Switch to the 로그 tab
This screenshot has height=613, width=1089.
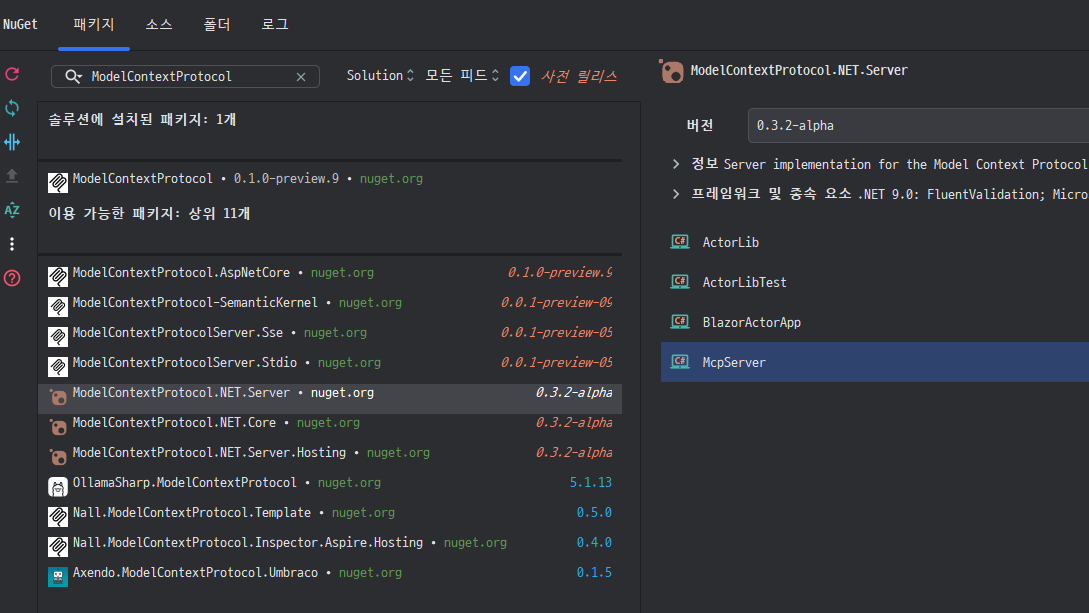pyautogui.click(x=275, y=24)
